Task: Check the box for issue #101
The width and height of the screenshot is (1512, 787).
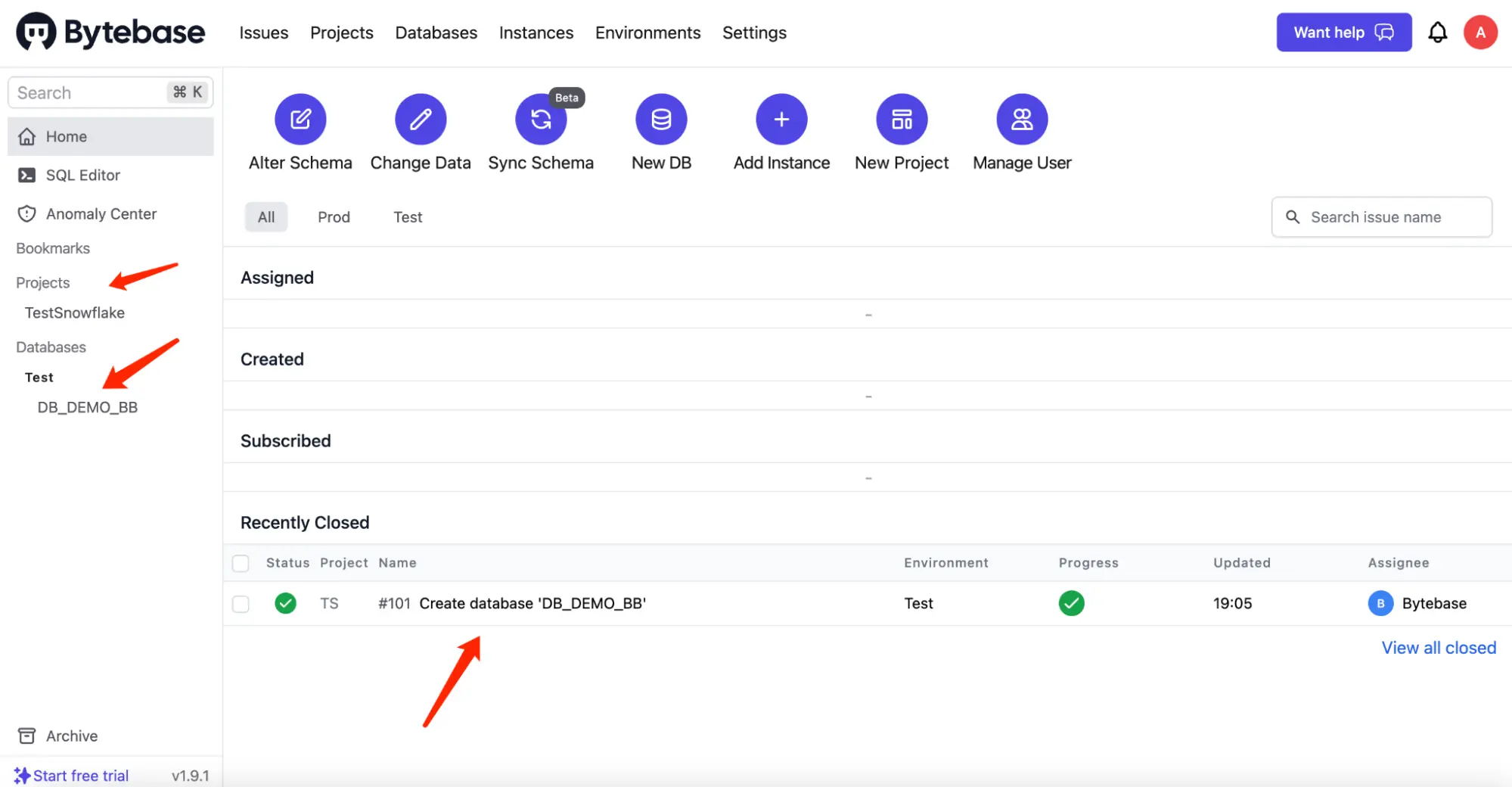Action: point(241,604)
